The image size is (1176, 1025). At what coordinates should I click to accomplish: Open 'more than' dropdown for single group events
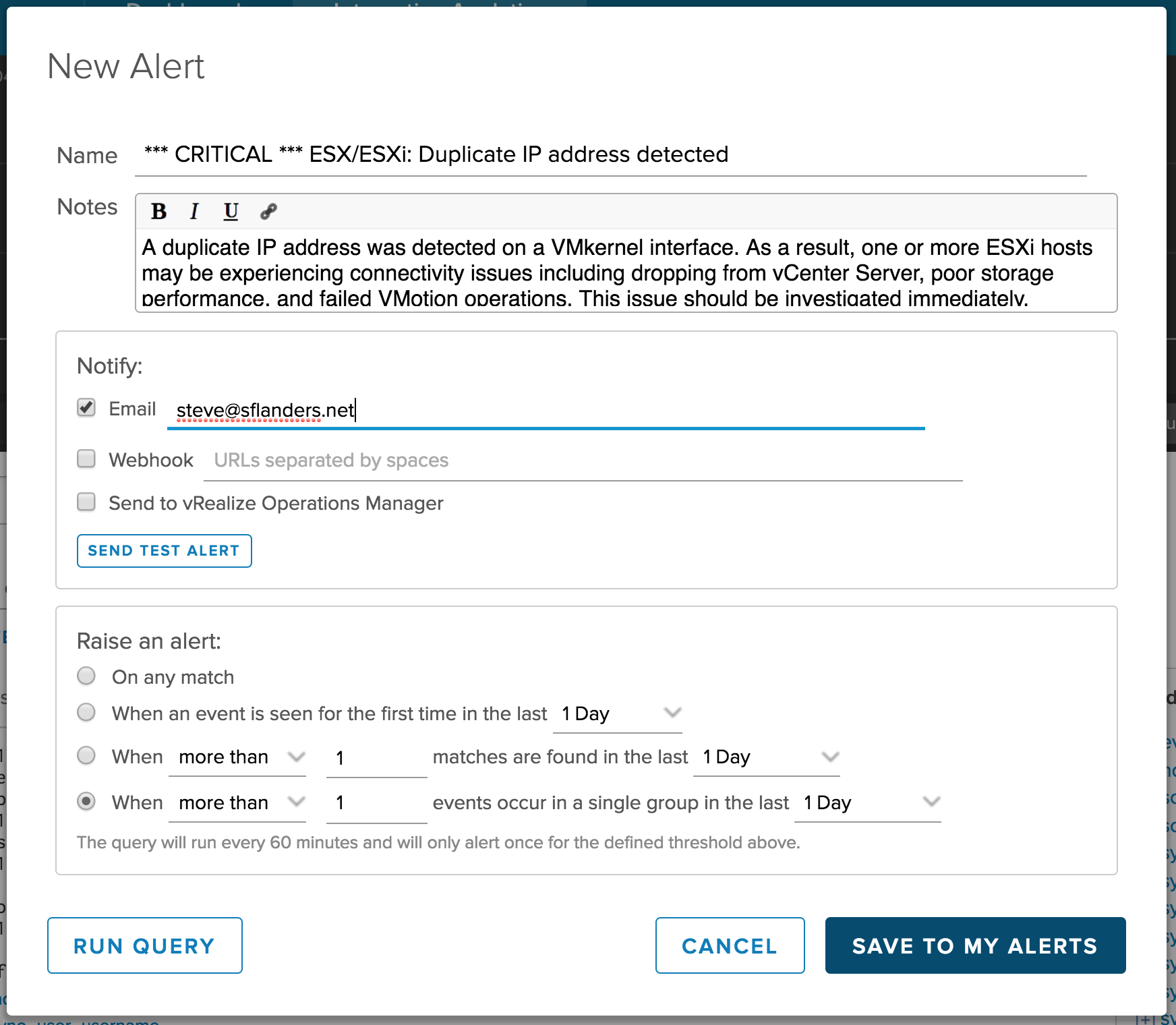[237, 803]
